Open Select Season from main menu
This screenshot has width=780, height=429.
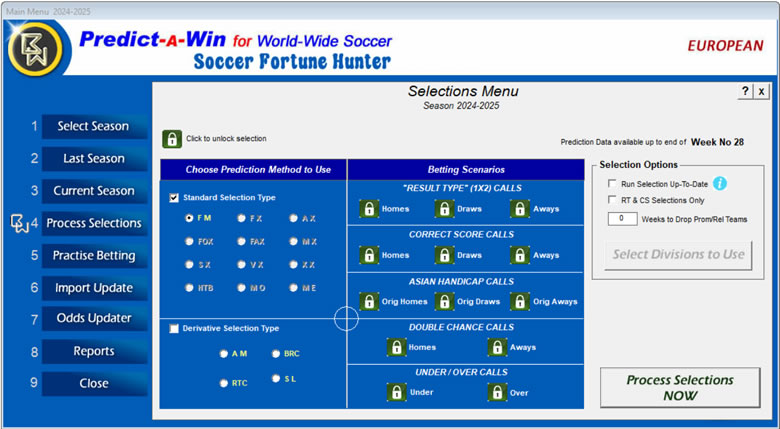[95, 126]
